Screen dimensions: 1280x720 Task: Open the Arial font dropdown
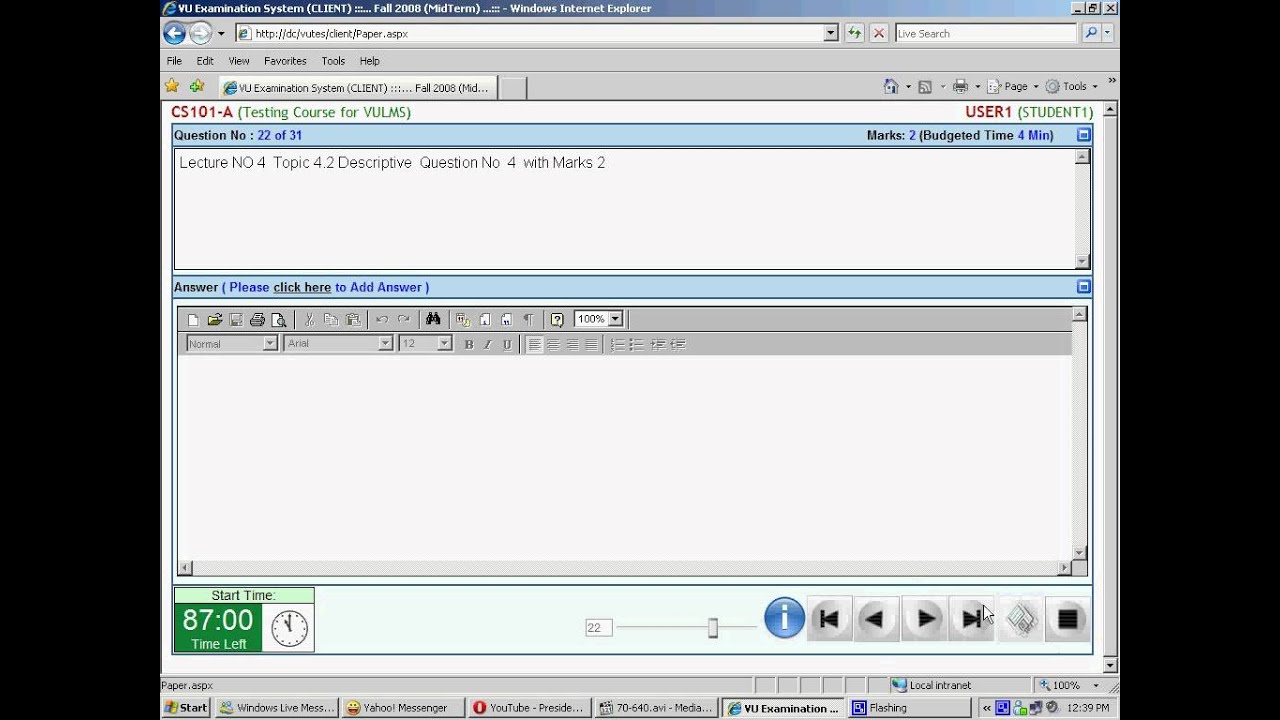[385, 343]
